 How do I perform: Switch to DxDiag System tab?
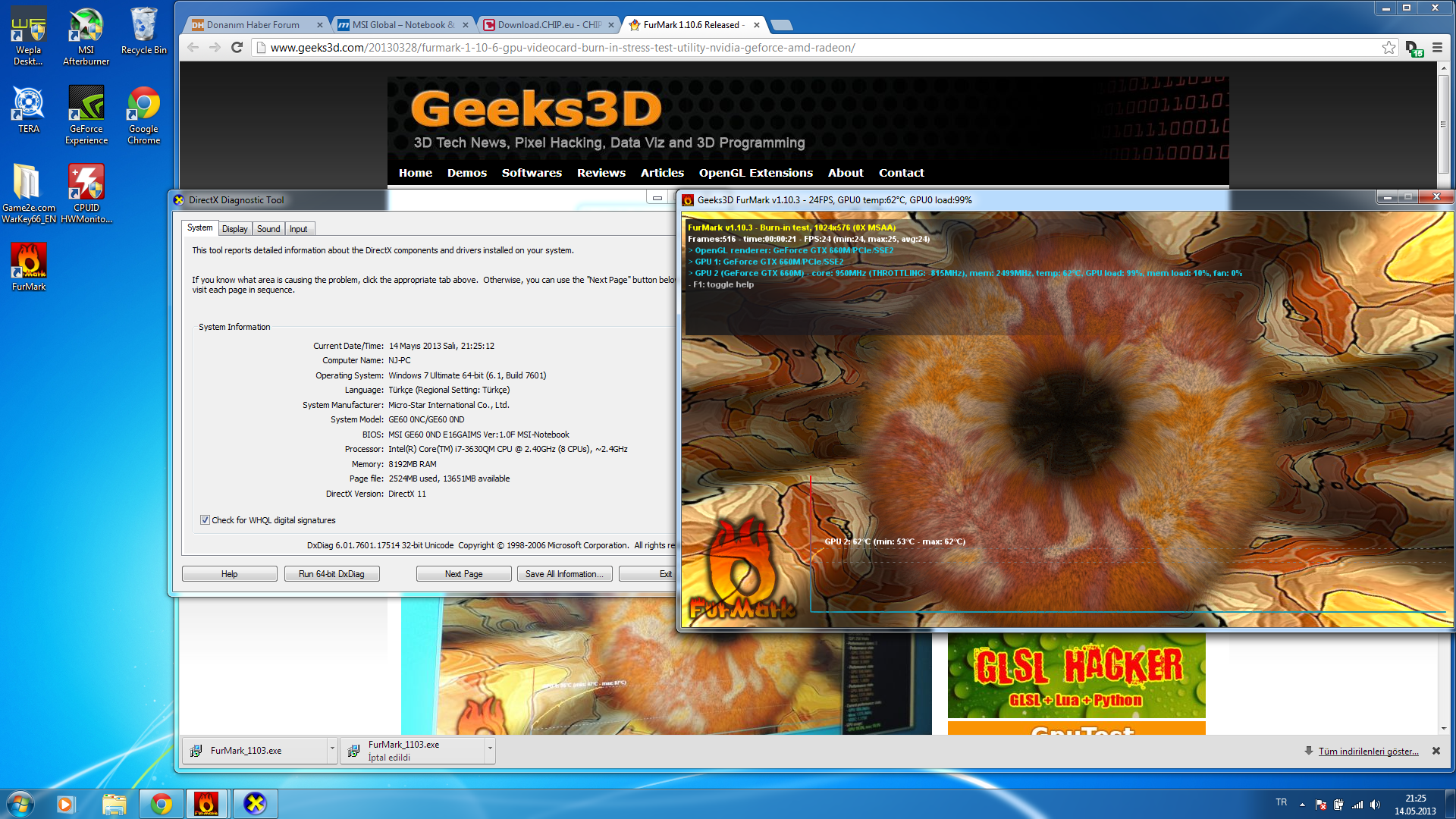199,227
